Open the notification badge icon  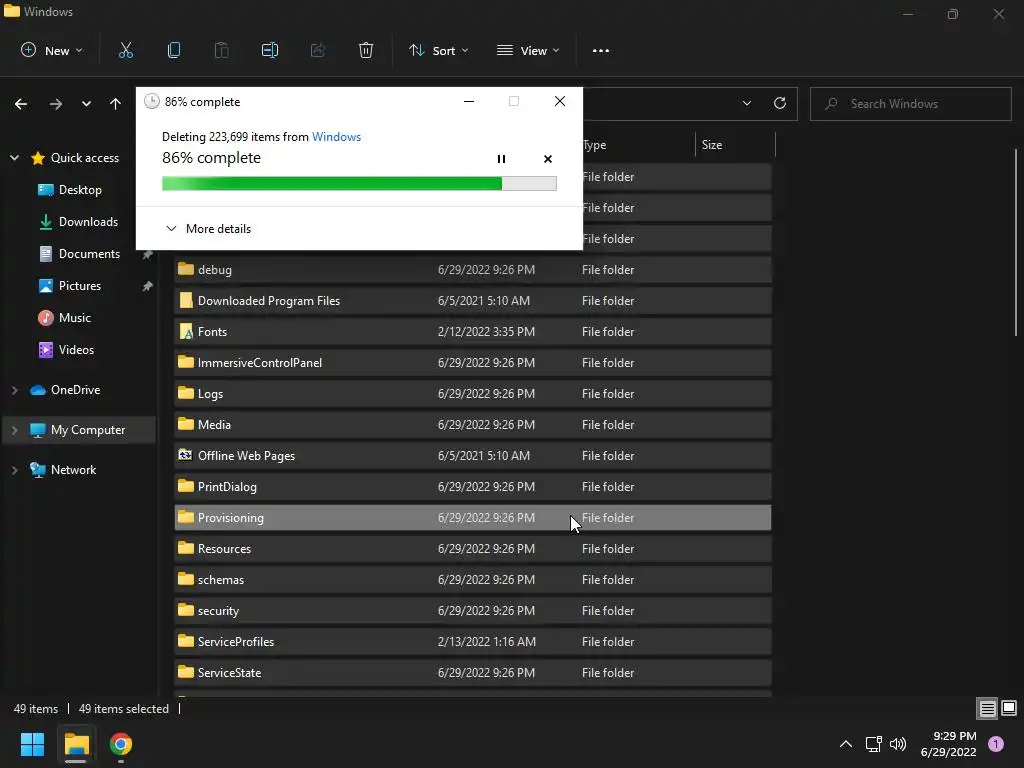point(996,744)
